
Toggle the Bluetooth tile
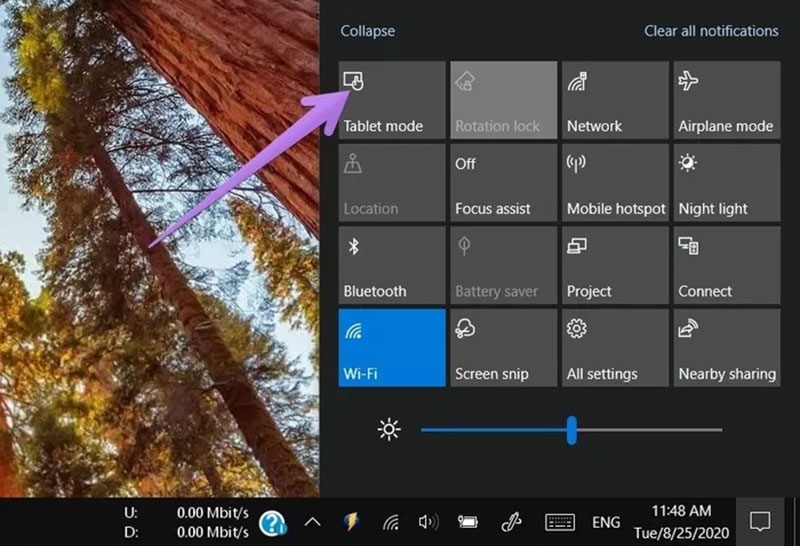pyautogui.click(x=392, y=265)
